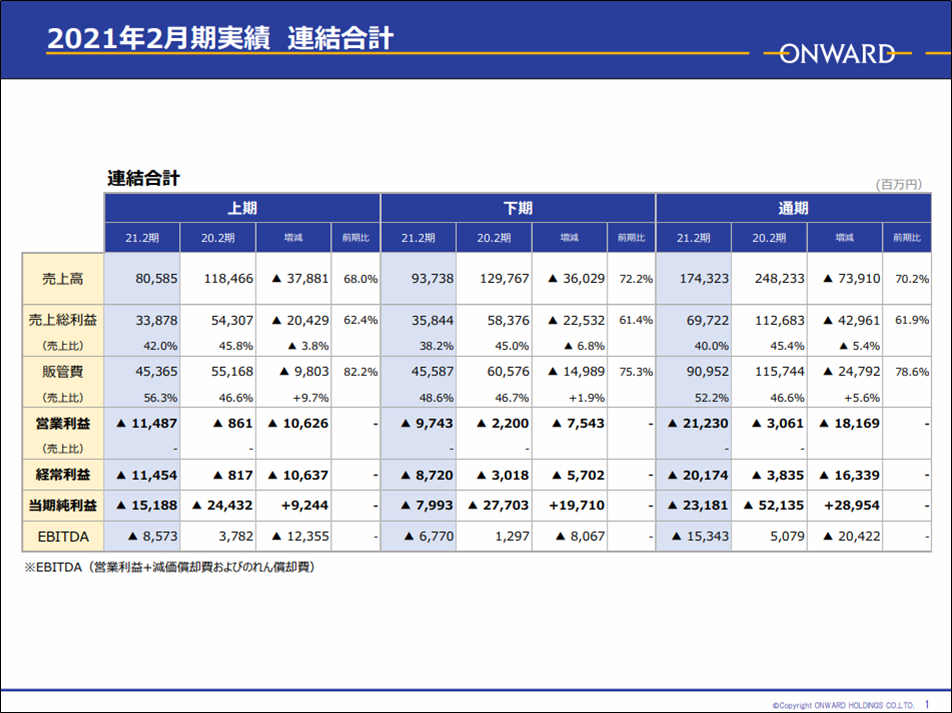Click the Copyright ONWARD HOLDINGS footer text

pyautogui.click(x=843, y=705)
